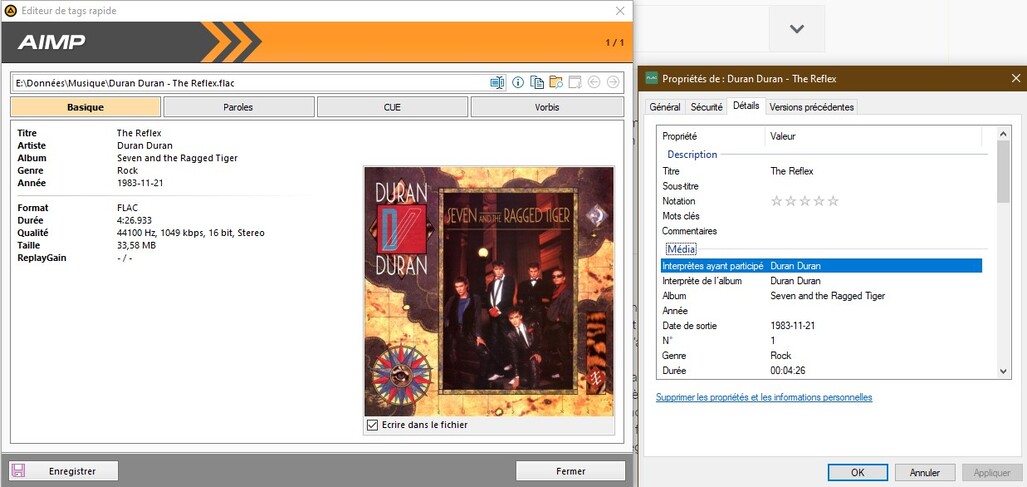Set Notation to fifth star

click(x=833, y=201)
